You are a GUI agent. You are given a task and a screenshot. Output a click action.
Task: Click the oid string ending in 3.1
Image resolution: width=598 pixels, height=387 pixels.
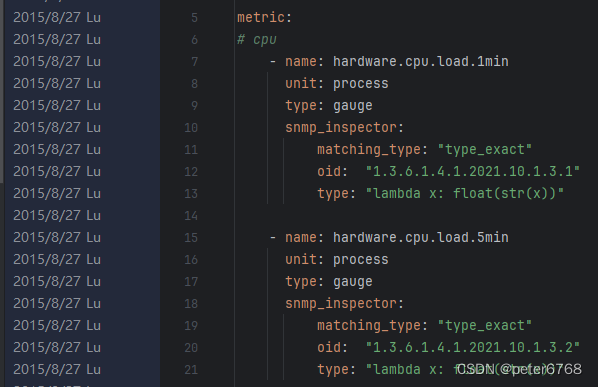click(x=473, y=172)
